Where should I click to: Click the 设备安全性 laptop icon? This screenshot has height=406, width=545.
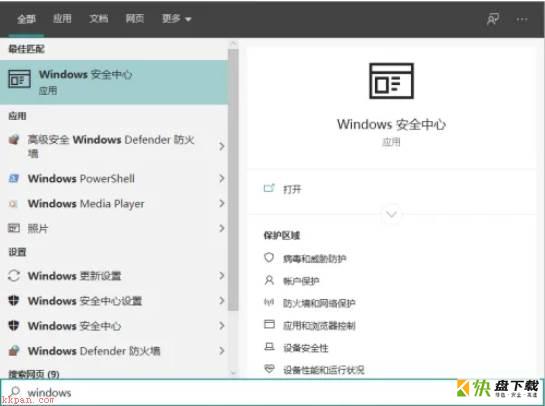pyautogui.click(x=269, y=347)
